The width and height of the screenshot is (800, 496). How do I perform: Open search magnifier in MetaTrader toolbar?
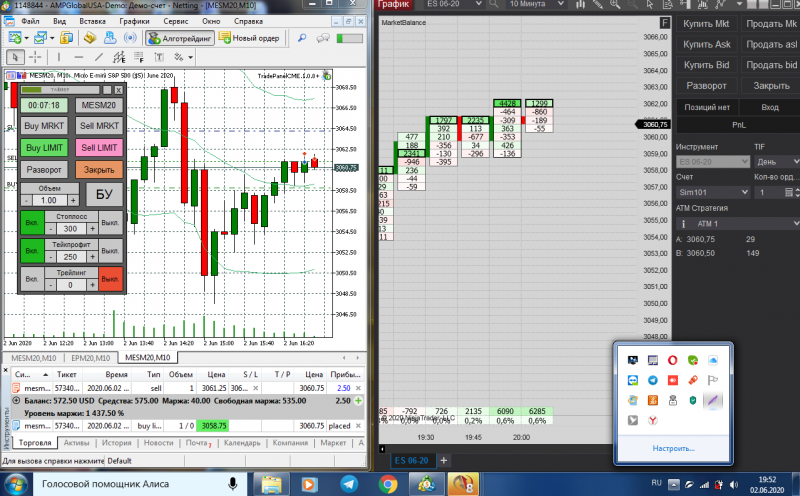pos(302,38)
